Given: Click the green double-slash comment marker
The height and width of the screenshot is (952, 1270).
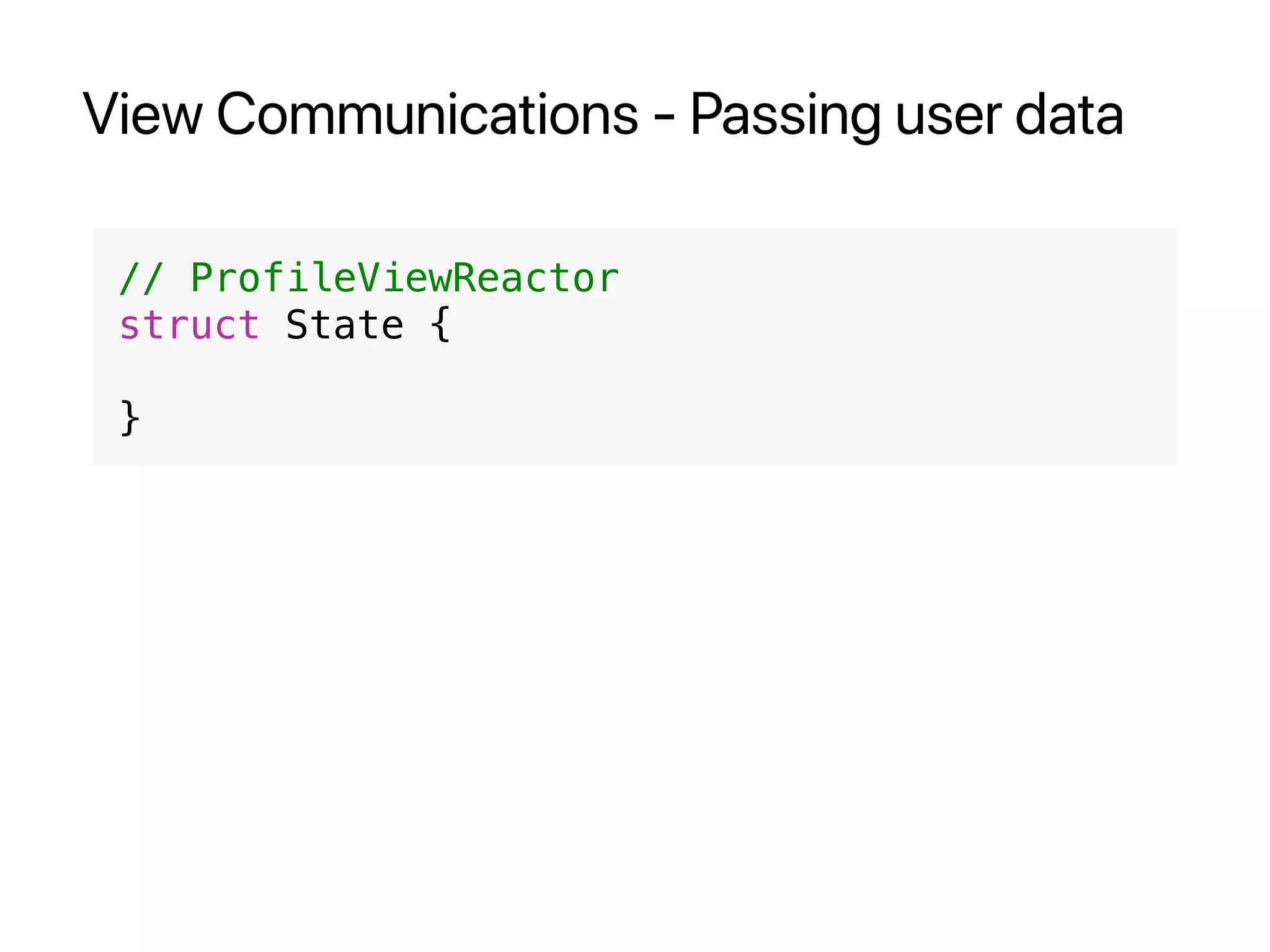Looking at the screenshot, I should pyautogui.click(x=141, y=278).
